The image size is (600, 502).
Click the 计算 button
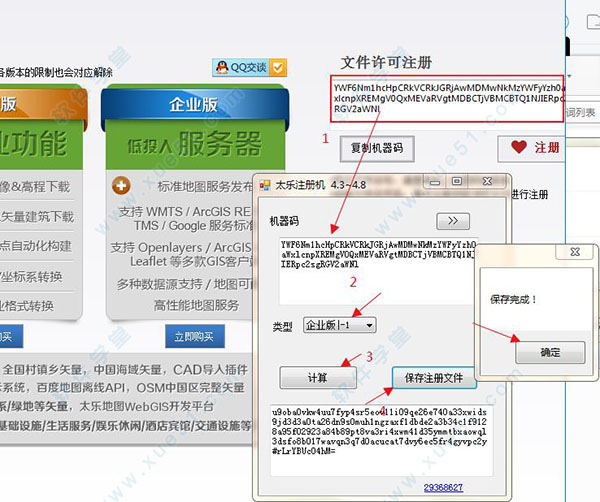(x=316, y=378)
